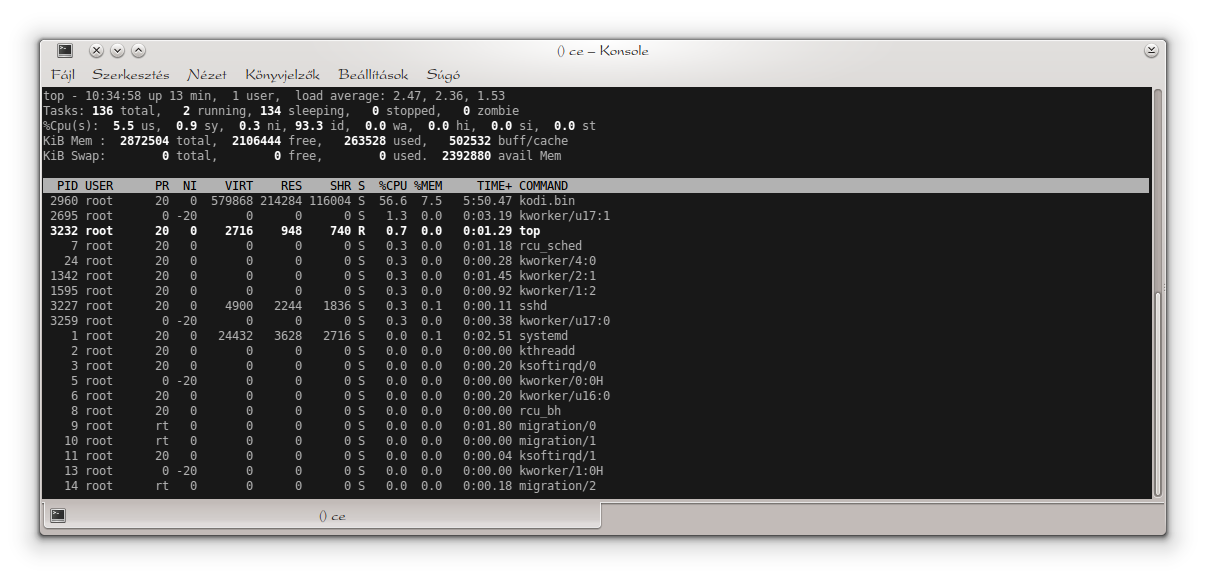Open the Súgó menu
The image size is (1206, 575).
point(443,75)
